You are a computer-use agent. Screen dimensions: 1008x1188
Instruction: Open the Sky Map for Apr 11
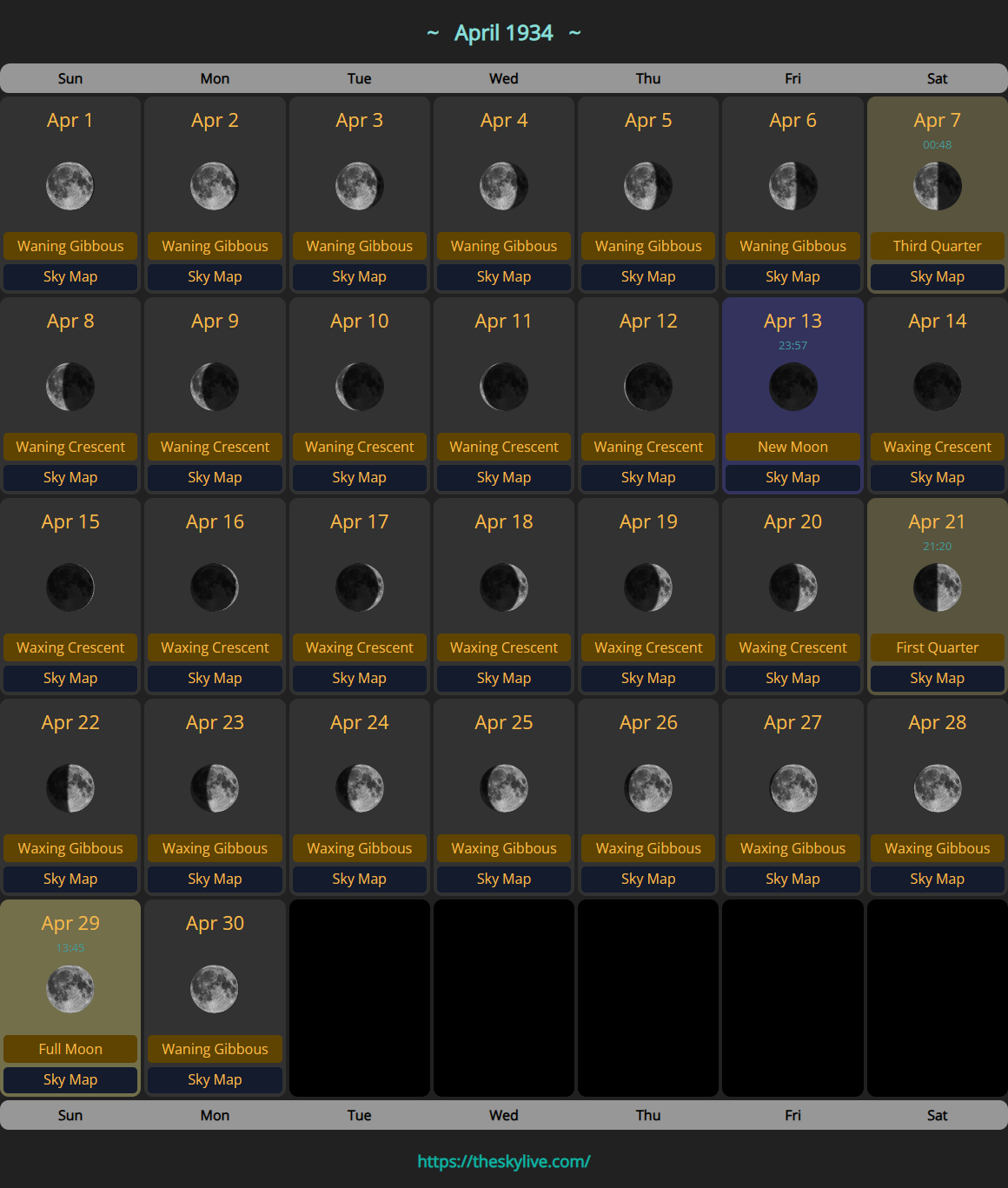pyautogui.click(x=504, y=478)
